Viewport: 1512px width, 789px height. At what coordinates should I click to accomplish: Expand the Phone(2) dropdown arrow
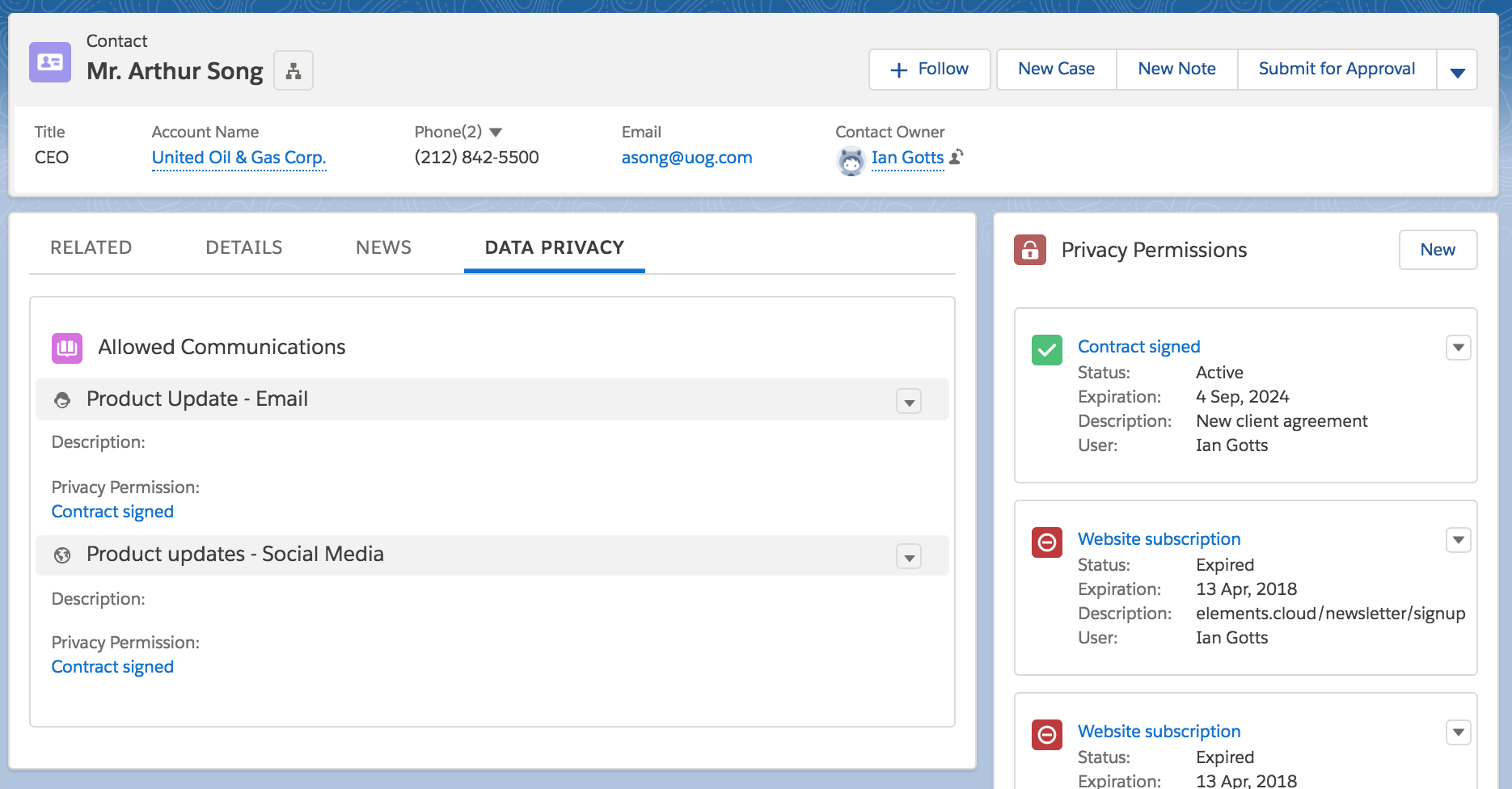coord(496,132)
